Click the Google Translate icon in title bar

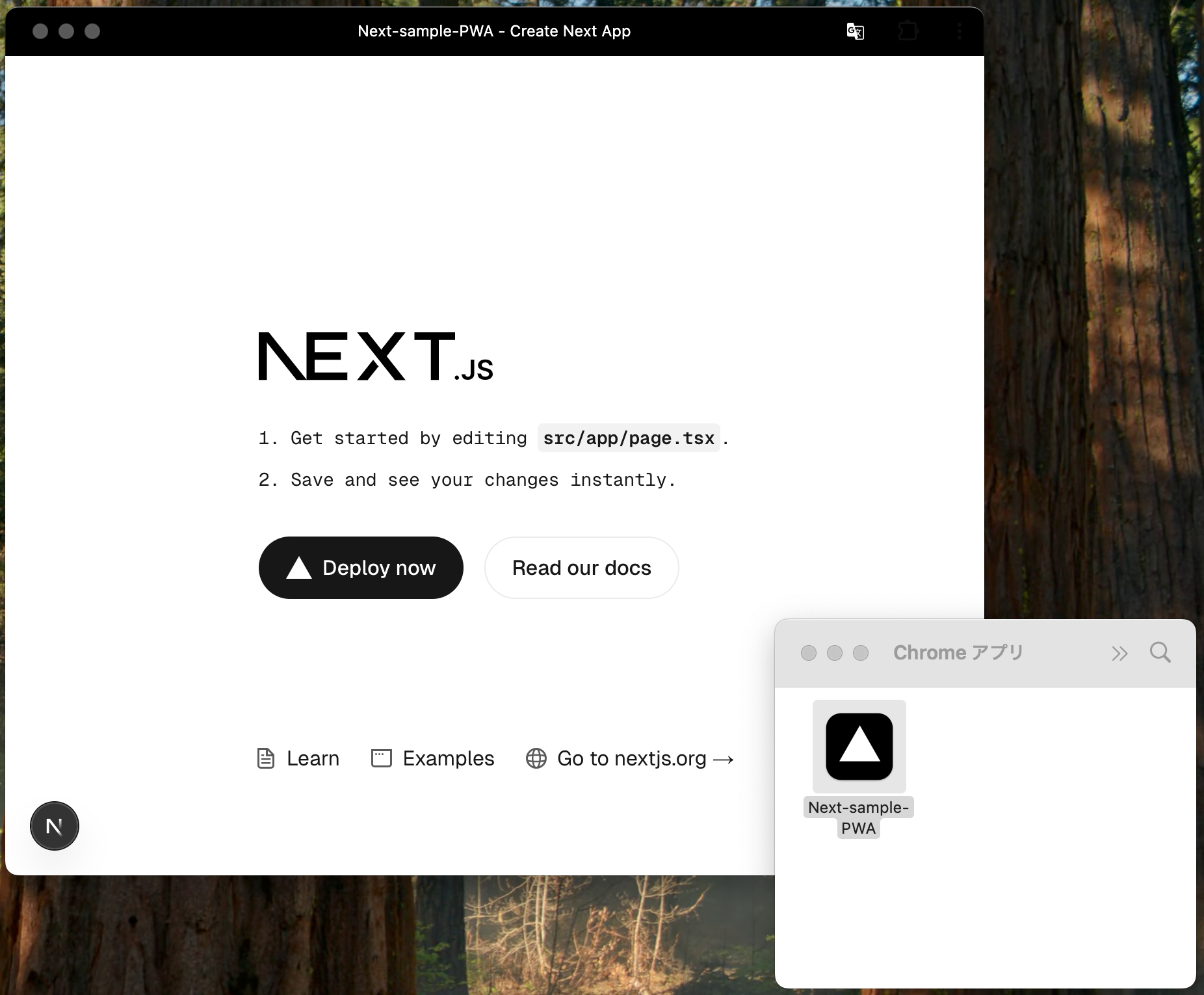pyautogui.click(x=855, y=31)
